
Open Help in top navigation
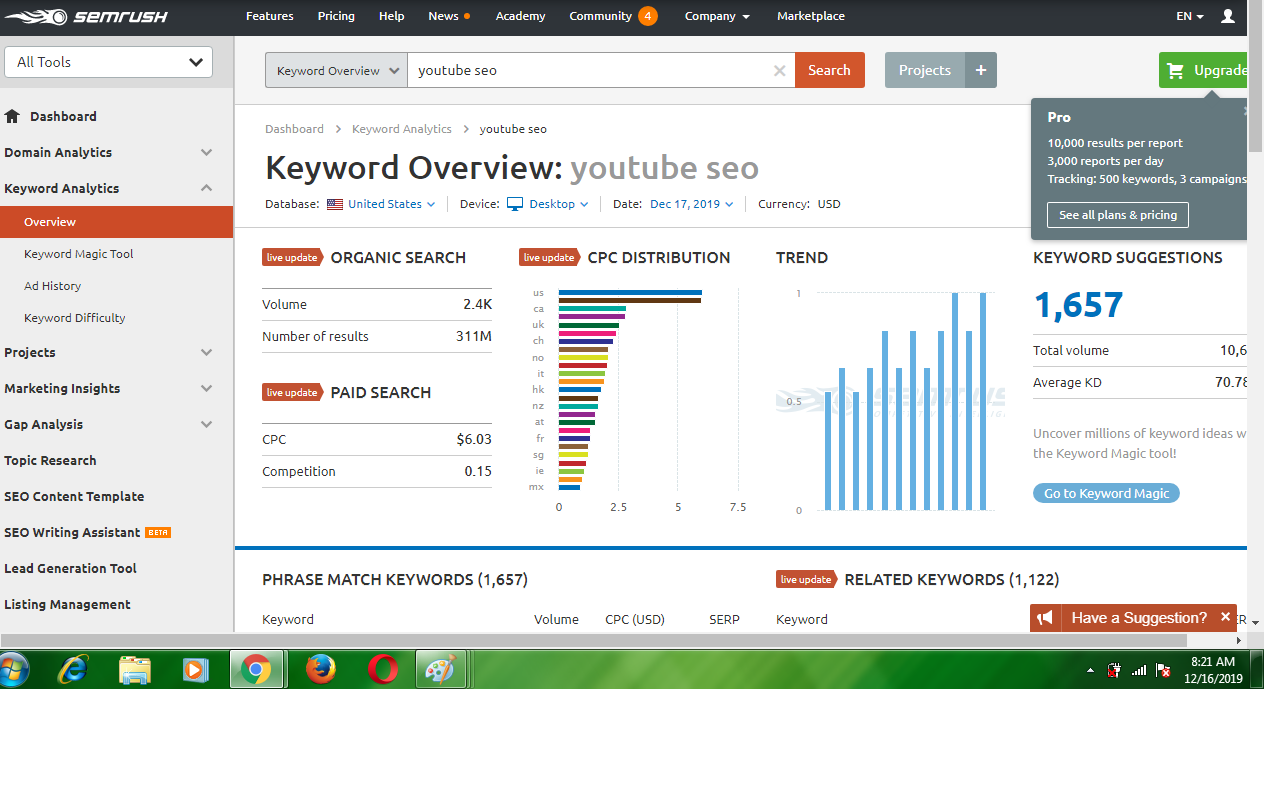(x=392, y=16)
